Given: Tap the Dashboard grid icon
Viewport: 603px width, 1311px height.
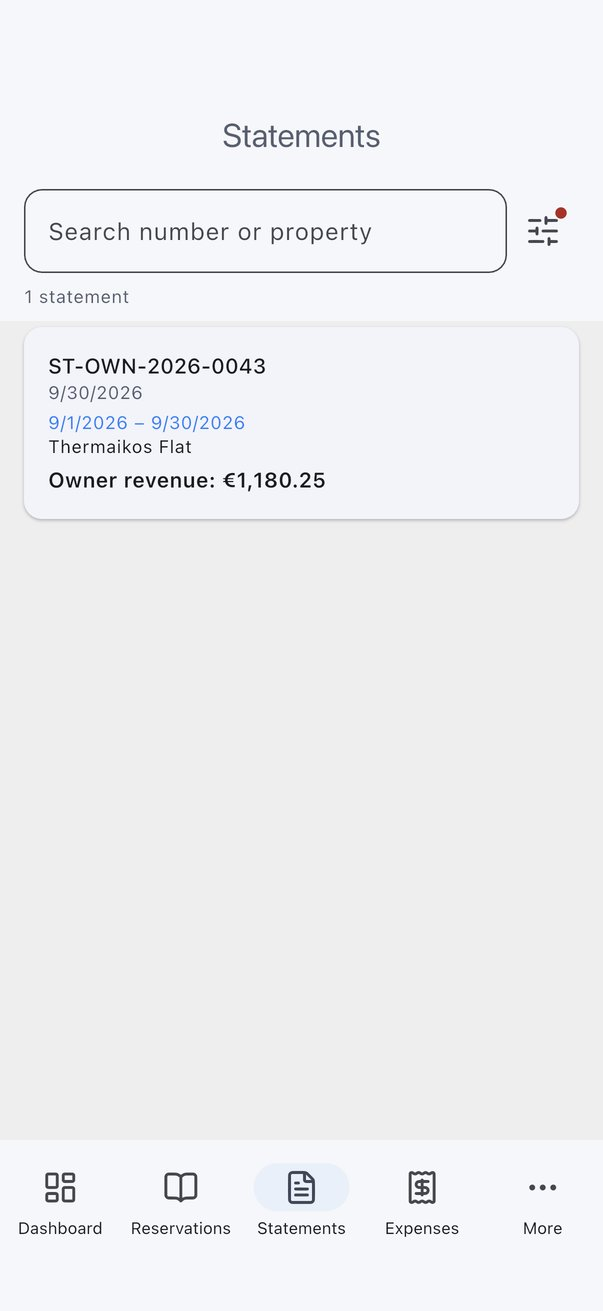Looking at the screenshot, I should pyautogui.click(x=60, y=1187).
